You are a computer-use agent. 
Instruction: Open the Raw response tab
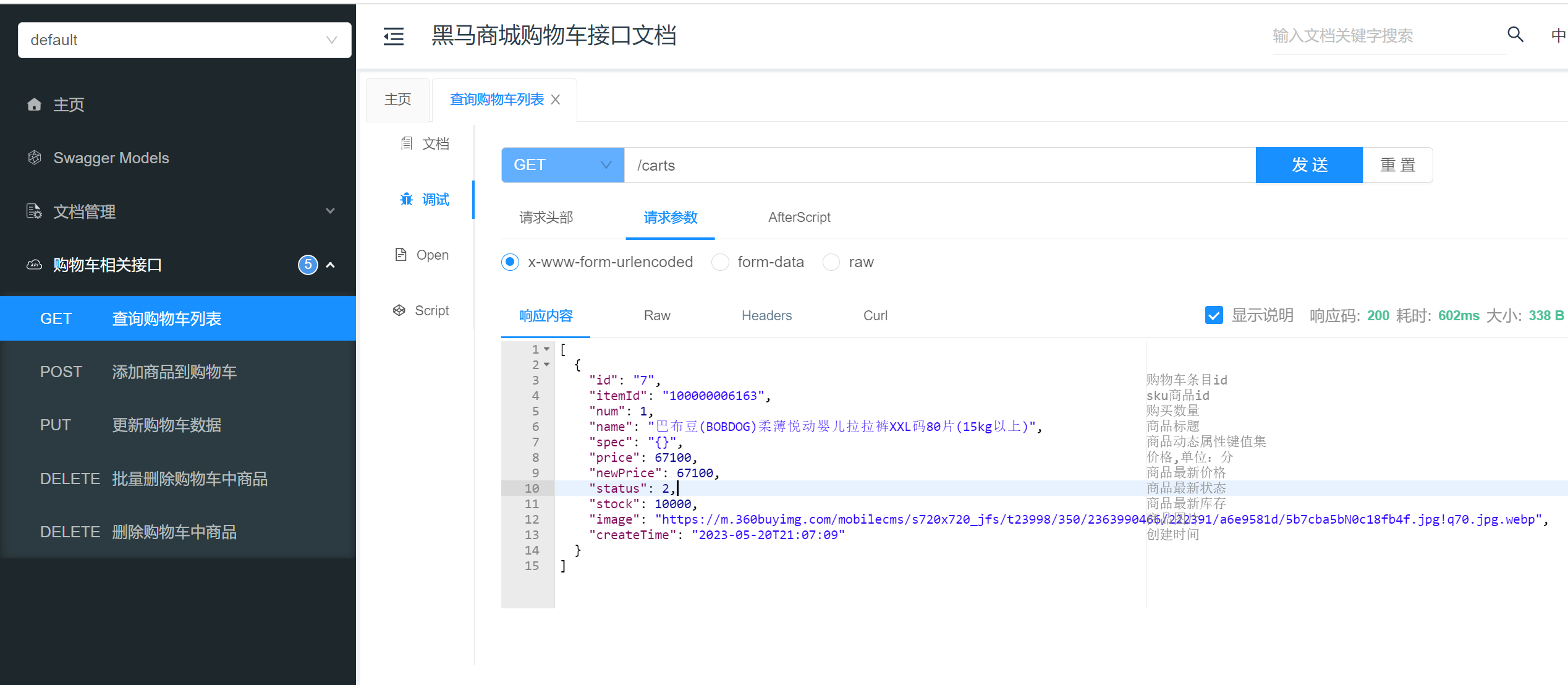pos(656,316)
